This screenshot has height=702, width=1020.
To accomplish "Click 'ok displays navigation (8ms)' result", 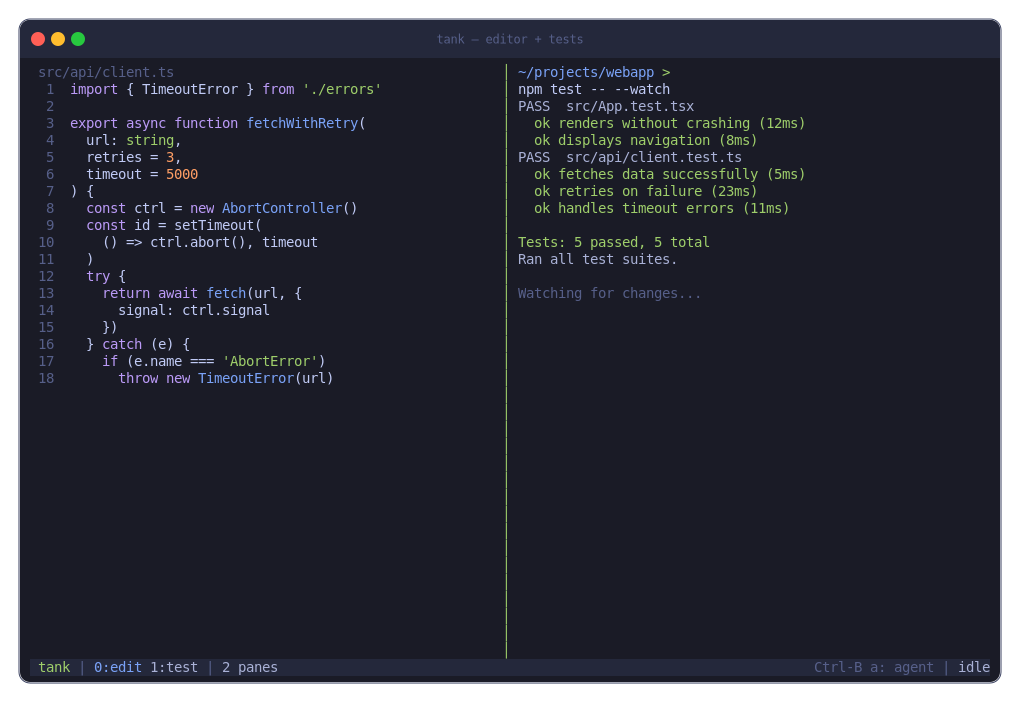I will (x=646, y=140).
